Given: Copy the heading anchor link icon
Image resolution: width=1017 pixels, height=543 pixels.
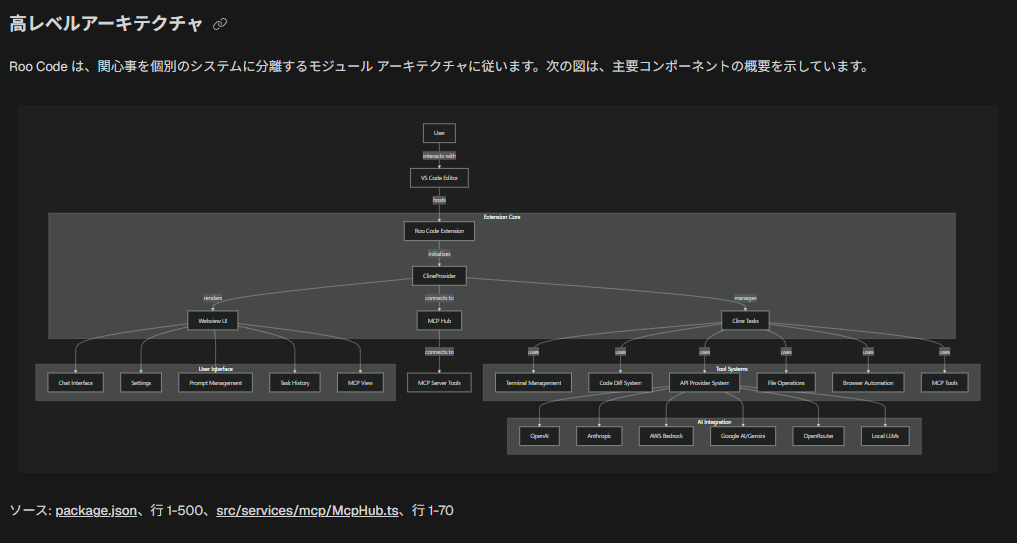Looking at the screenshot, I should [220, 24].
